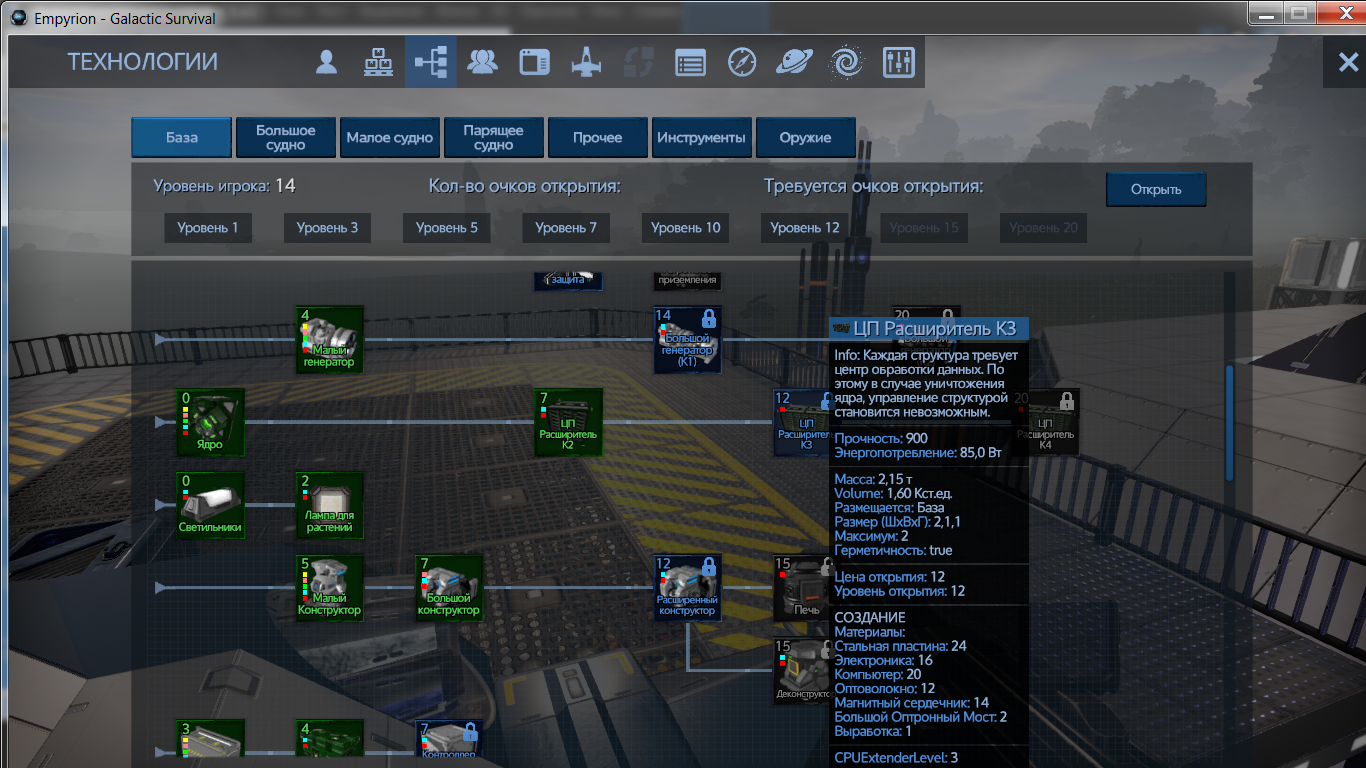This screenshot has width=1366, height=768.
Task: Click the ТЕХНОЛОГИИ panel heading
Action: pyautogui.click(x=142, y=62)
